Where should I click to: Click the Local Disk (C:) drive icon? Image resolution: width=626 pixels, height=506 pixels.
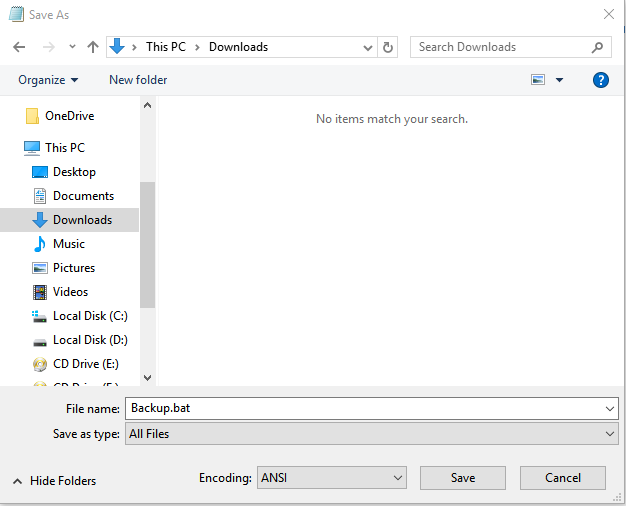click(x=40, y=317)
